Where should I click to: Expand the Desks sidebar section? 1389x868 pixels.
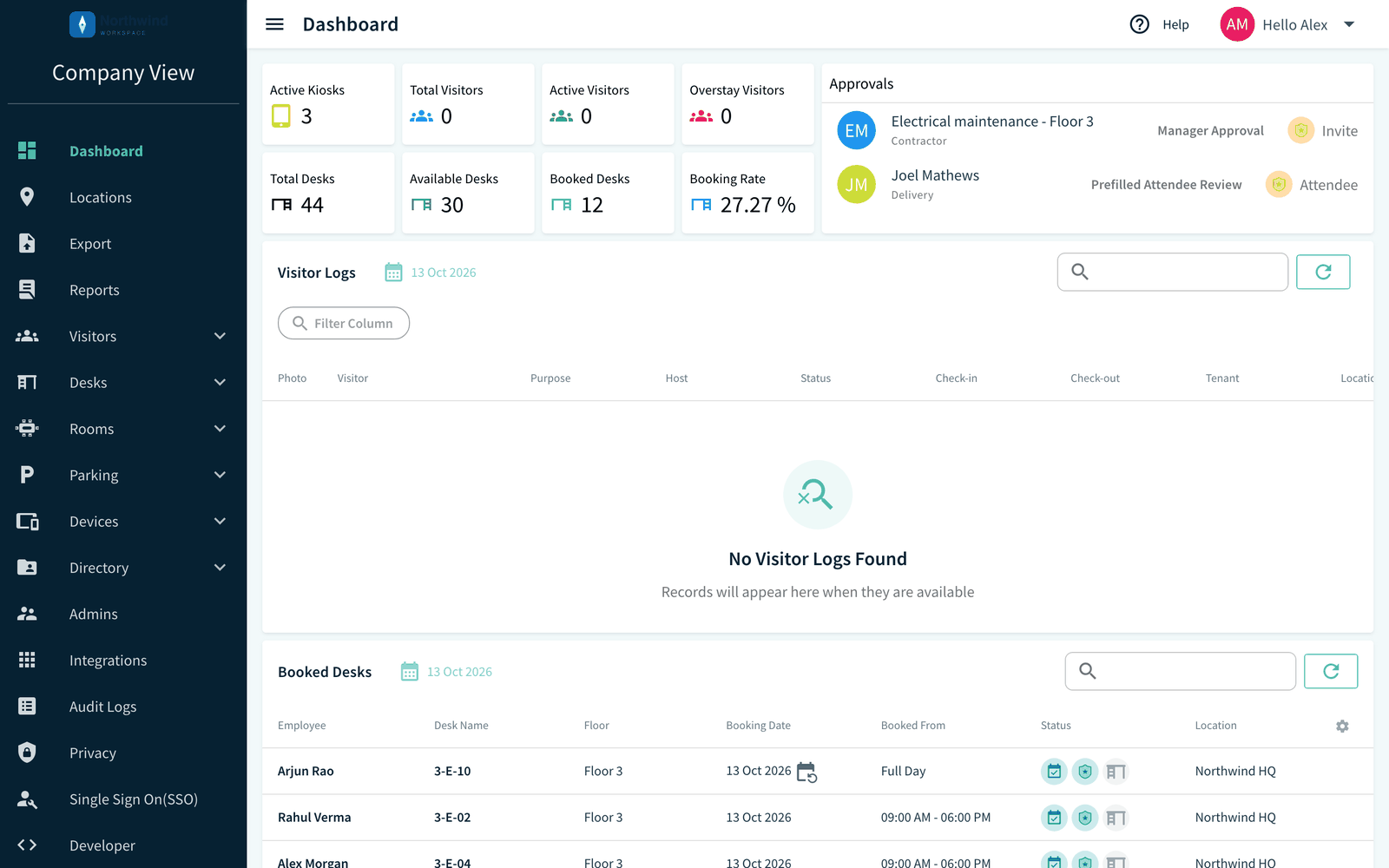[x=220, y=383]
